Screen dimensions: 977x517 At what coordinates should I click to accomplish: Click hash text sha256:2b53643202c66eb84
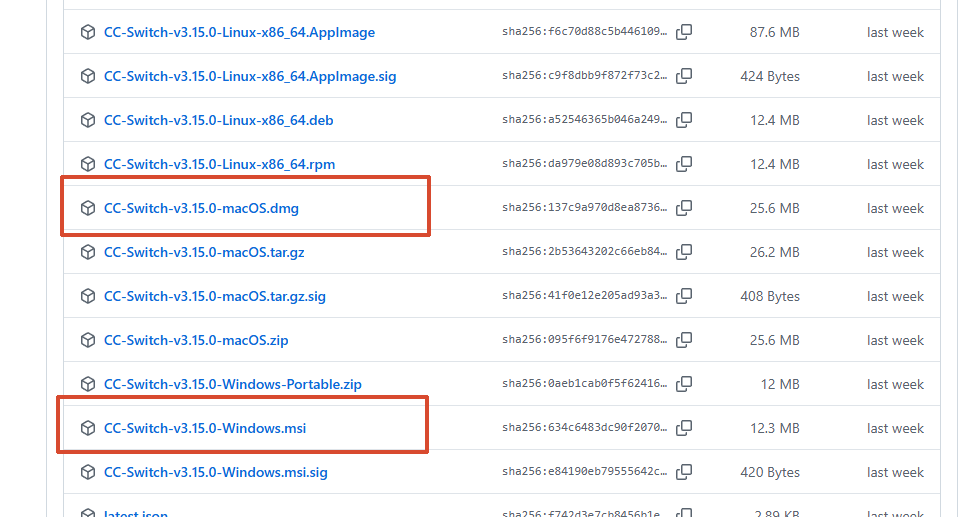tap(584, 252)
